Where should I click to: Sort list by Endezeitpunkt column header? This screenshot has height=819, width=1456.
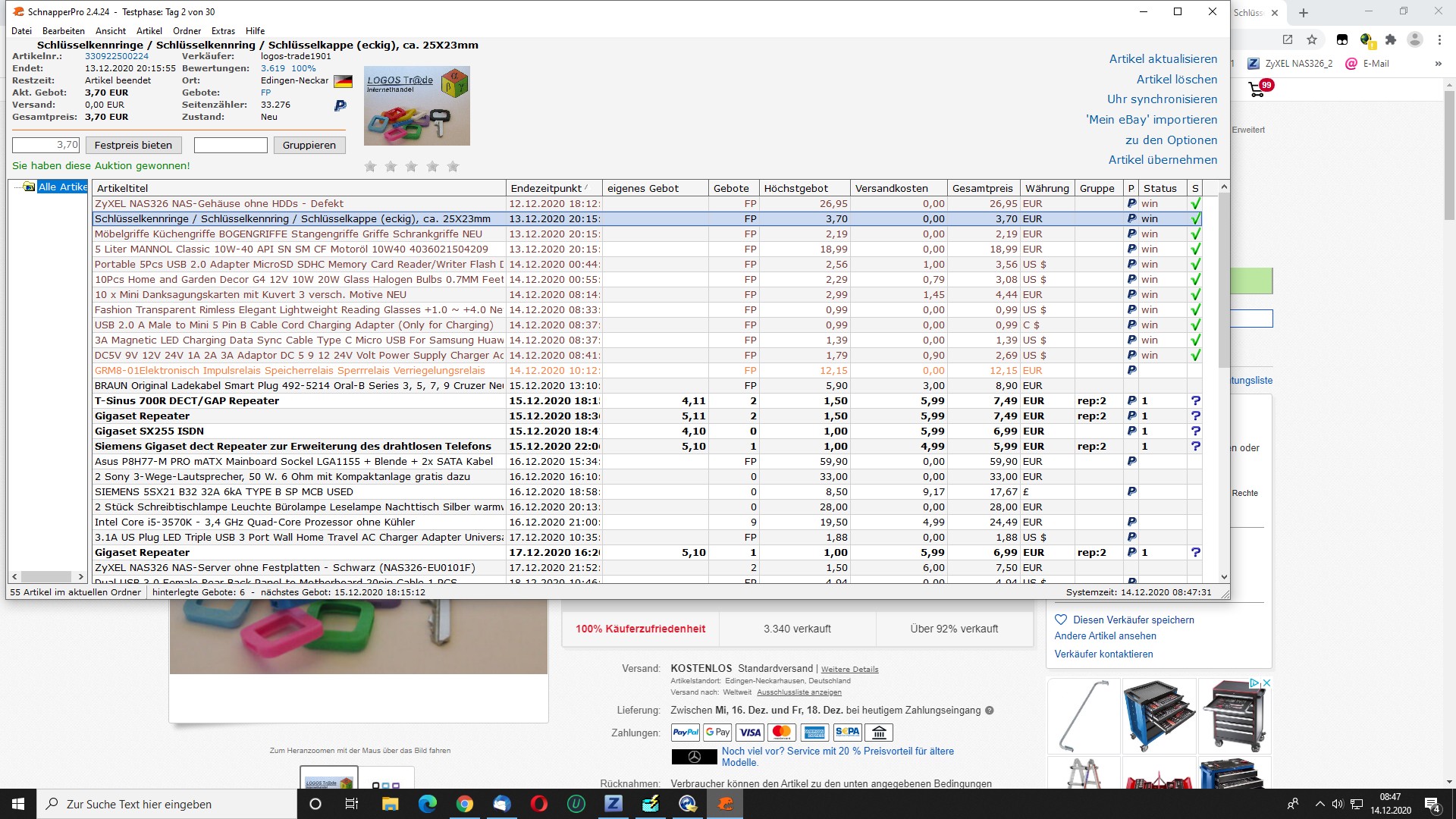click(x=546, y=188)
